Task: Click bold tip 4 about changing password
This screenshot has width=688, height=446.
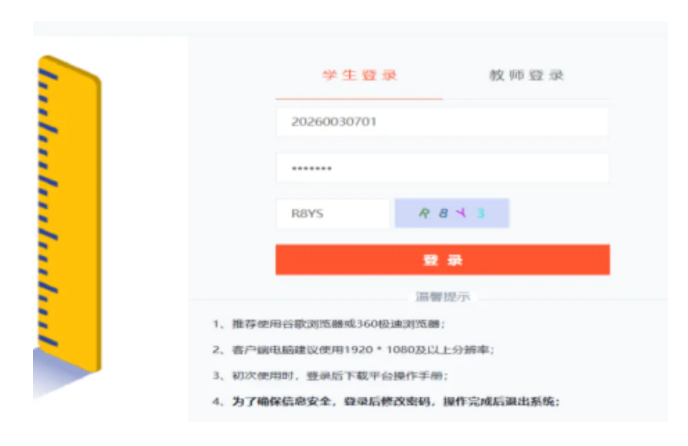Action: pyautogui.click(x=386, y=401)
